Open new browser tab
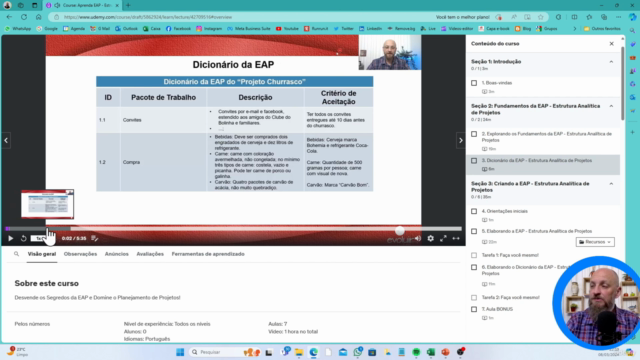The height and width of the screenshot is (360, 640). click(128, 5)
